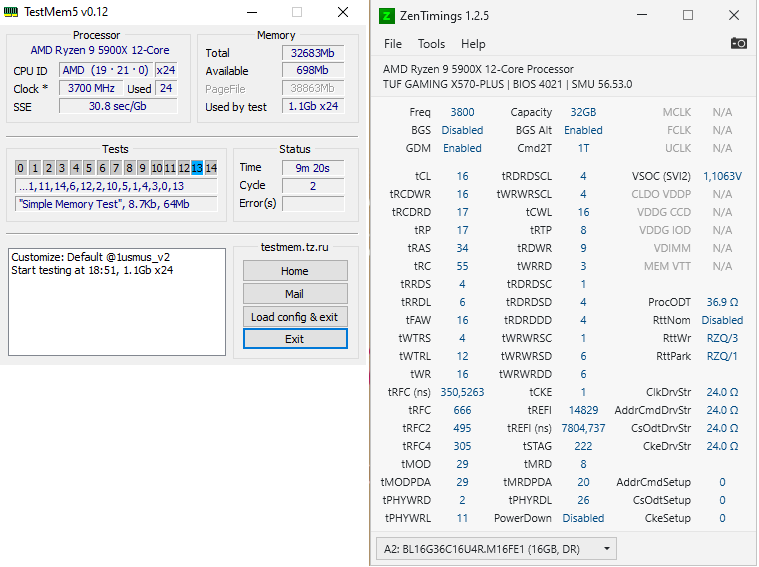Click the Exit button in TestMem5

pos(295,339)
